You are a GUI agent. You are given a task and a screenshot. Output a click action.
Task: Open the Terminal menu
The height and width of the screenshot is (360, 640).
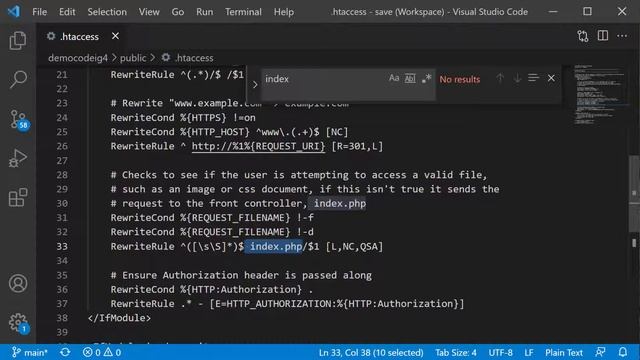[243, 12]
